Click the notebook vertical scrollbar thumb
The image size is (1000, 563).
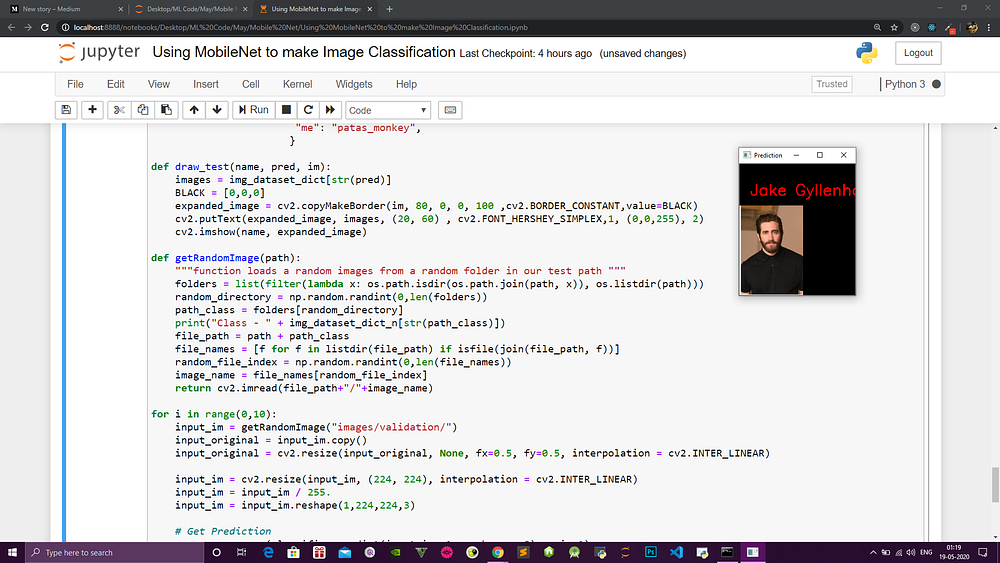pyautogui.click(x=995, y=485)
